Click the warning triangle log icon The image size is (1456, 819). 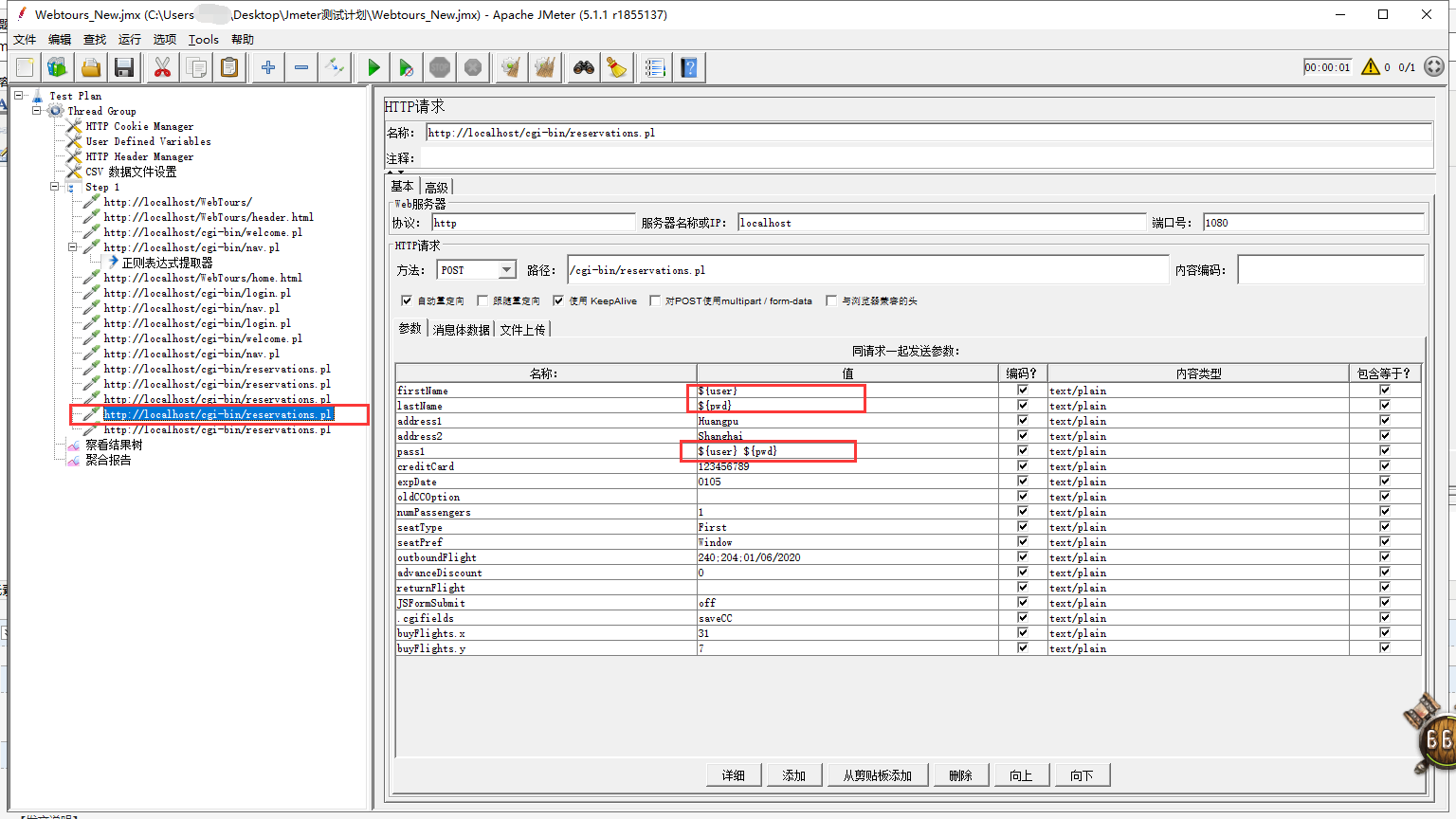1371,66
